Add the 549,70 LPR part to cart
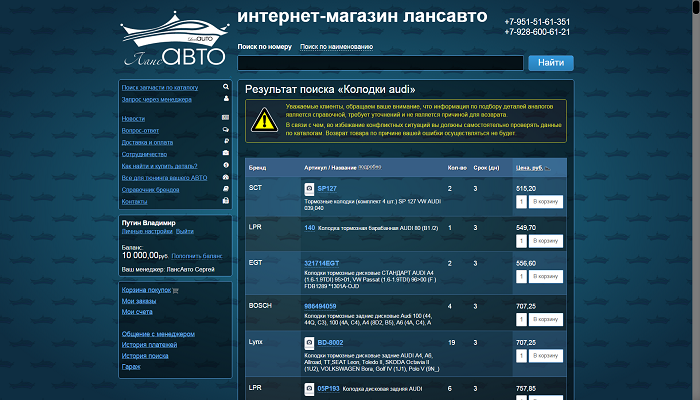 point(546,241)
